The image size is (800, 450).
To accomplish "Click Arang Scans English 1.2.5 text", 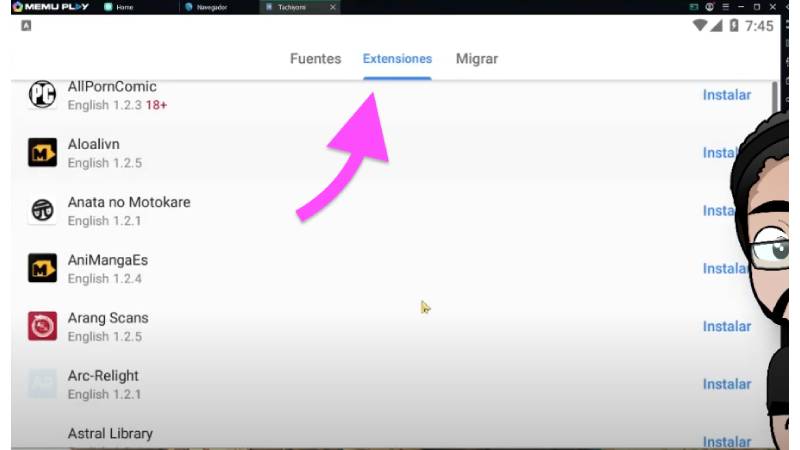I will pyautogui.click(x=105, y=337).
